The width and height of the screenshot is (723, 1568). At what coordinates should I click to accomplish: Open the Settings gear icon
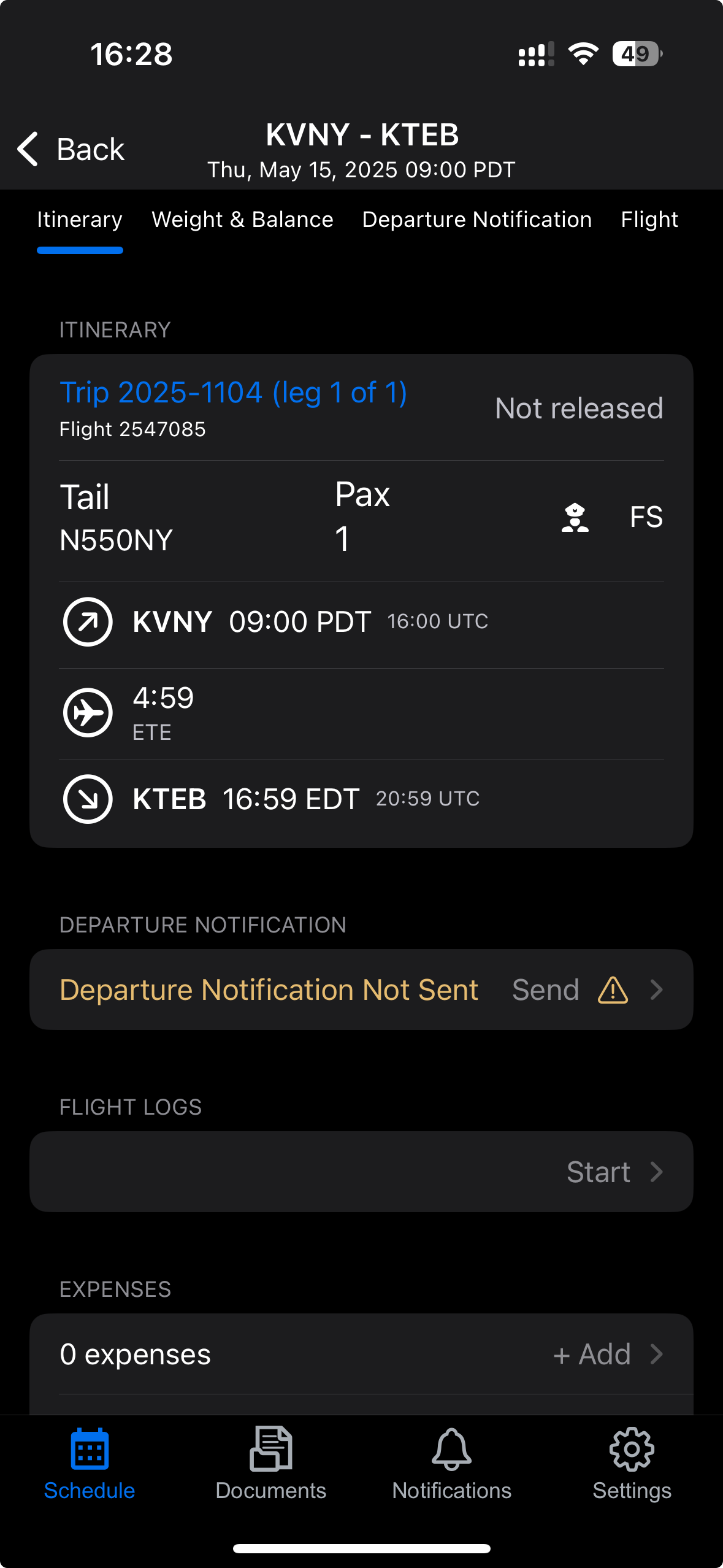632,1449
